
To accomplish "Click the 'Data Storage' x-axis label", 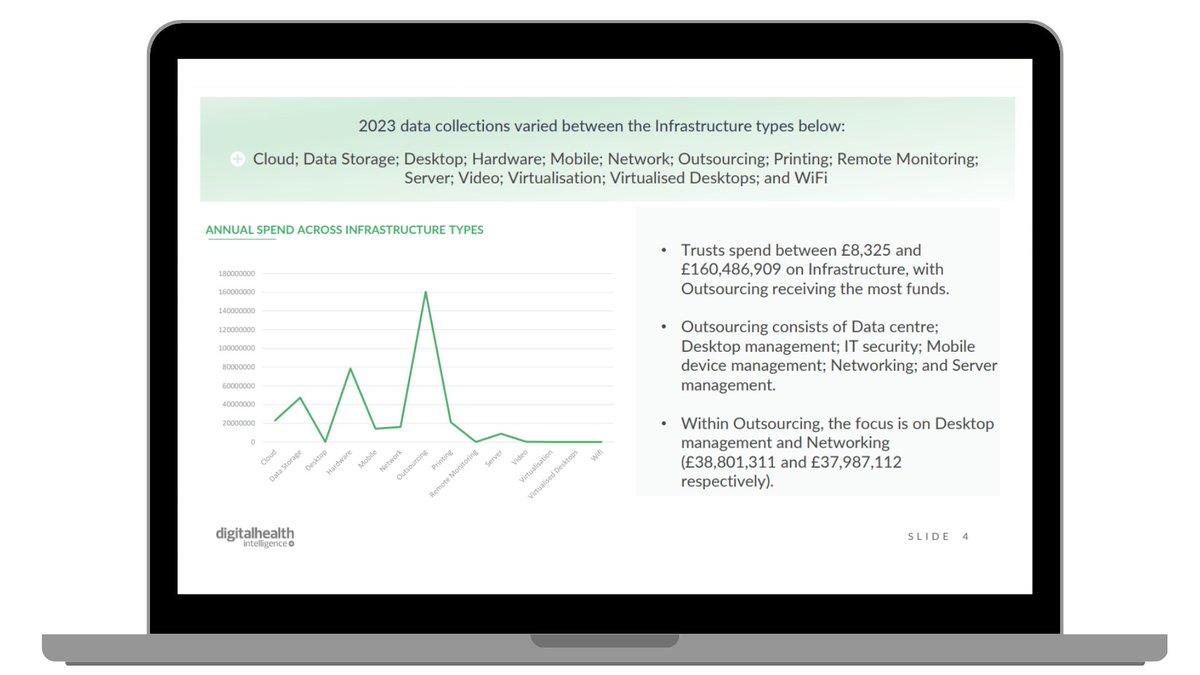I will click(x=285, y=466).
